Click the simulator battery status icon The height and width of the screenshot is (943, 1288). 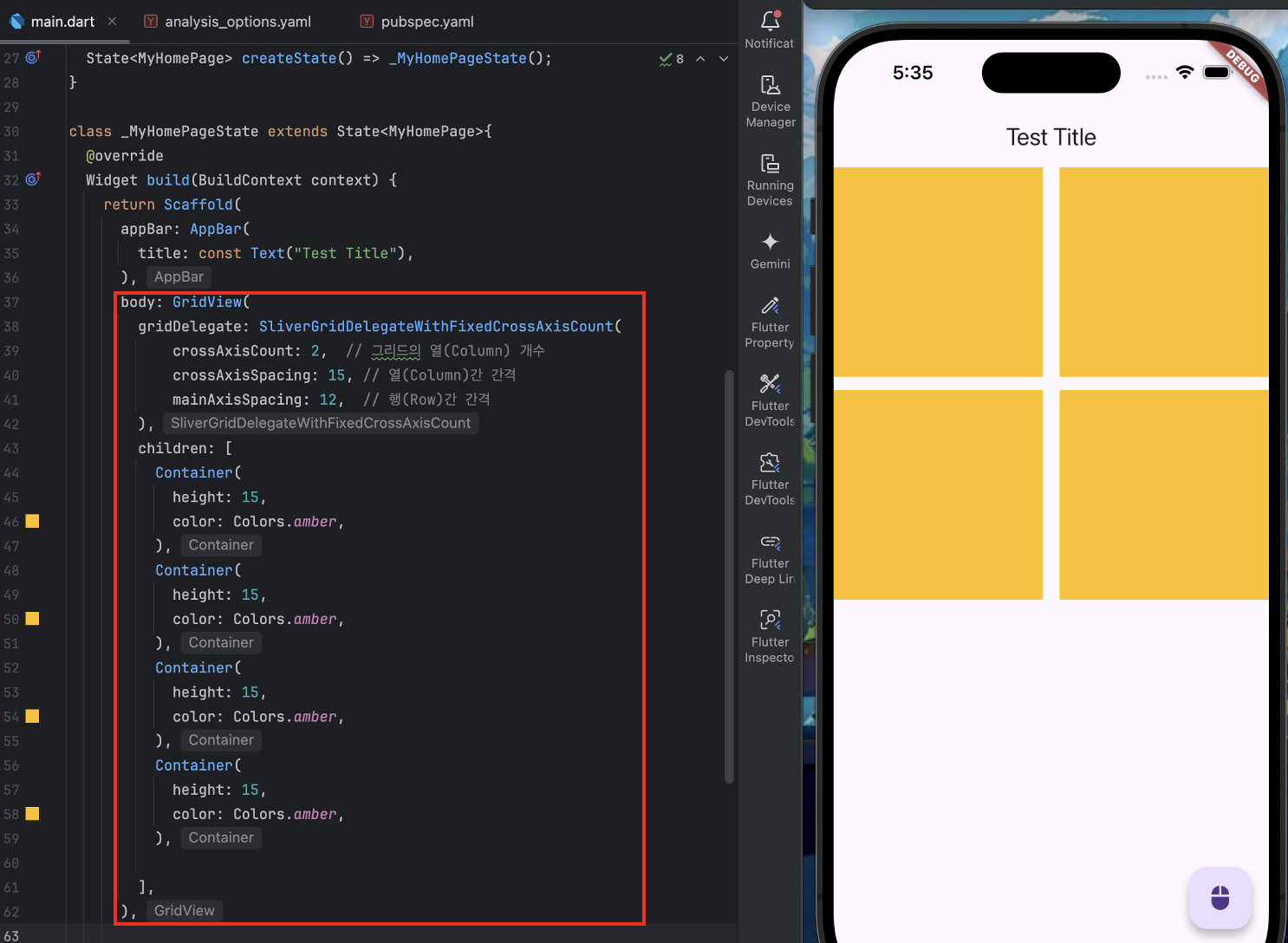point(1217,73)
